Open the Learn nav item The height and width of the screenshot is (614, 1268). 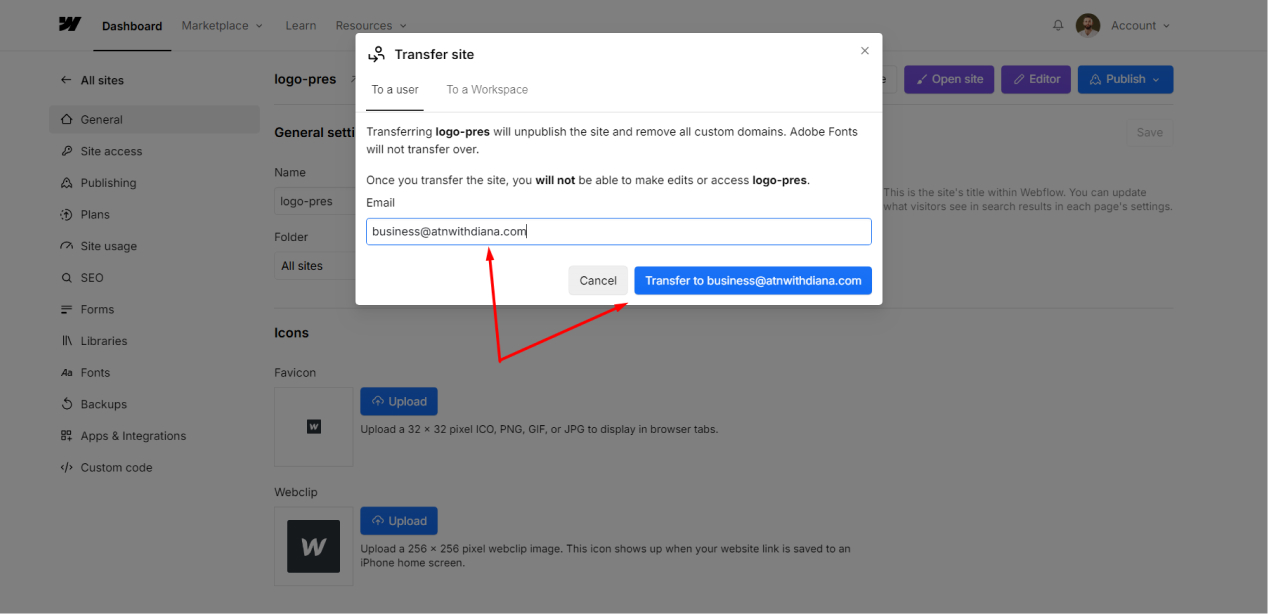(x=300, y=25)
